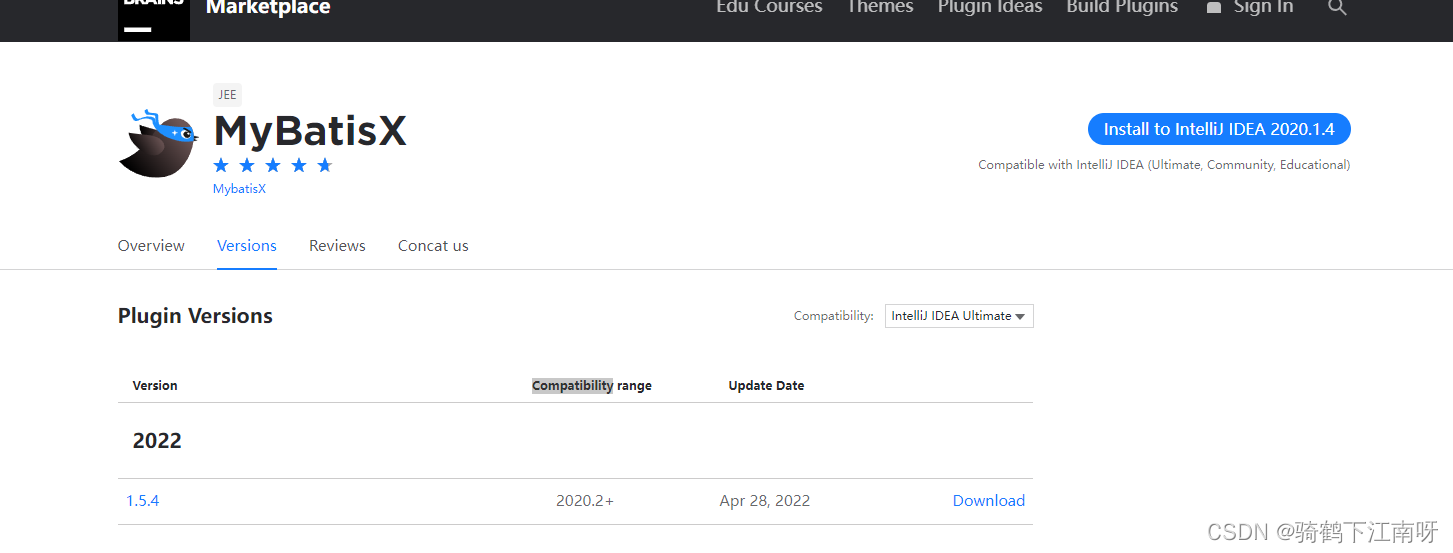Screen dimensions: 1453x553
Task: Click the JetBrains logo in header
Action: (x=154, y=20)
